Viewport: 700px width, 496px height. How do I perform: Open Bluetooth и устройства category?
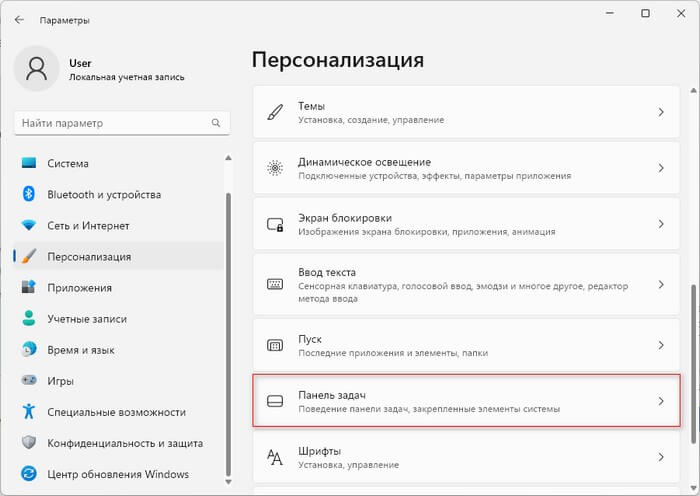pyautogui.click(x=118, y=195)
